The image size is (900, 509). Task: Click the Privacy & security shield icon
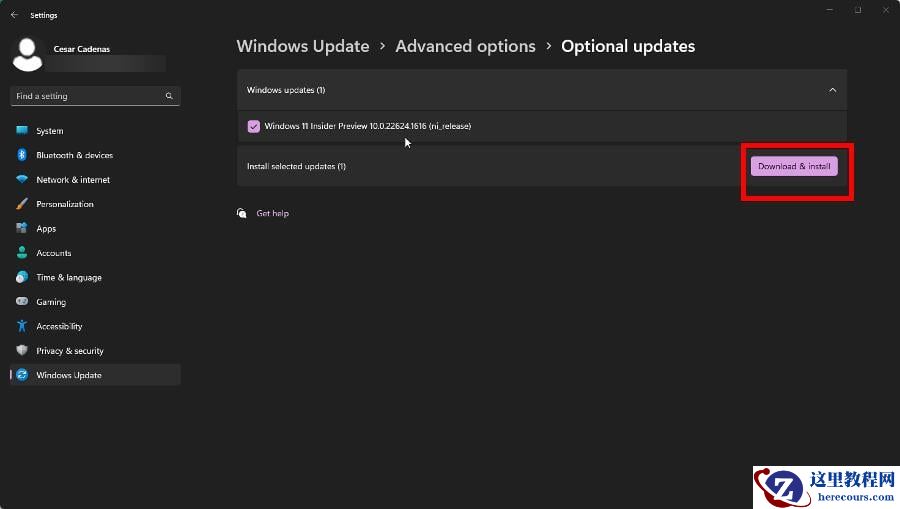pyautogui.click(x=21, y=351)
